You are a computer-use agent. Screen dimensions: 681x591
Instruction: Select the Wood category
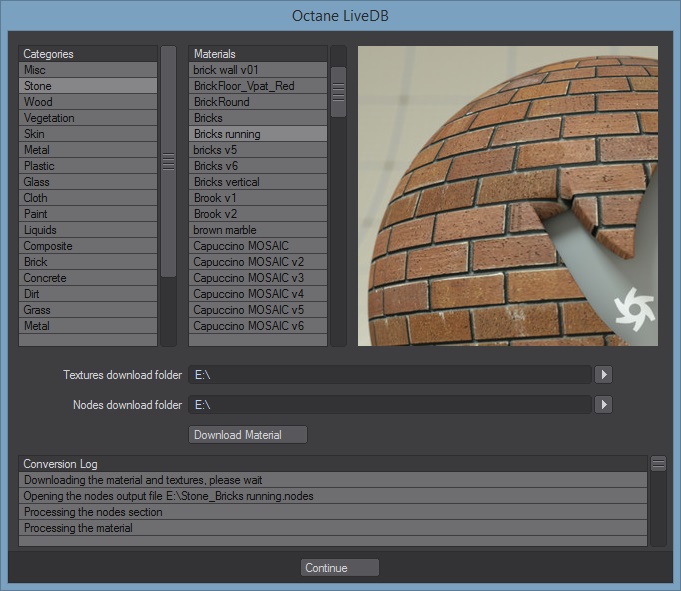coord(88,102)
